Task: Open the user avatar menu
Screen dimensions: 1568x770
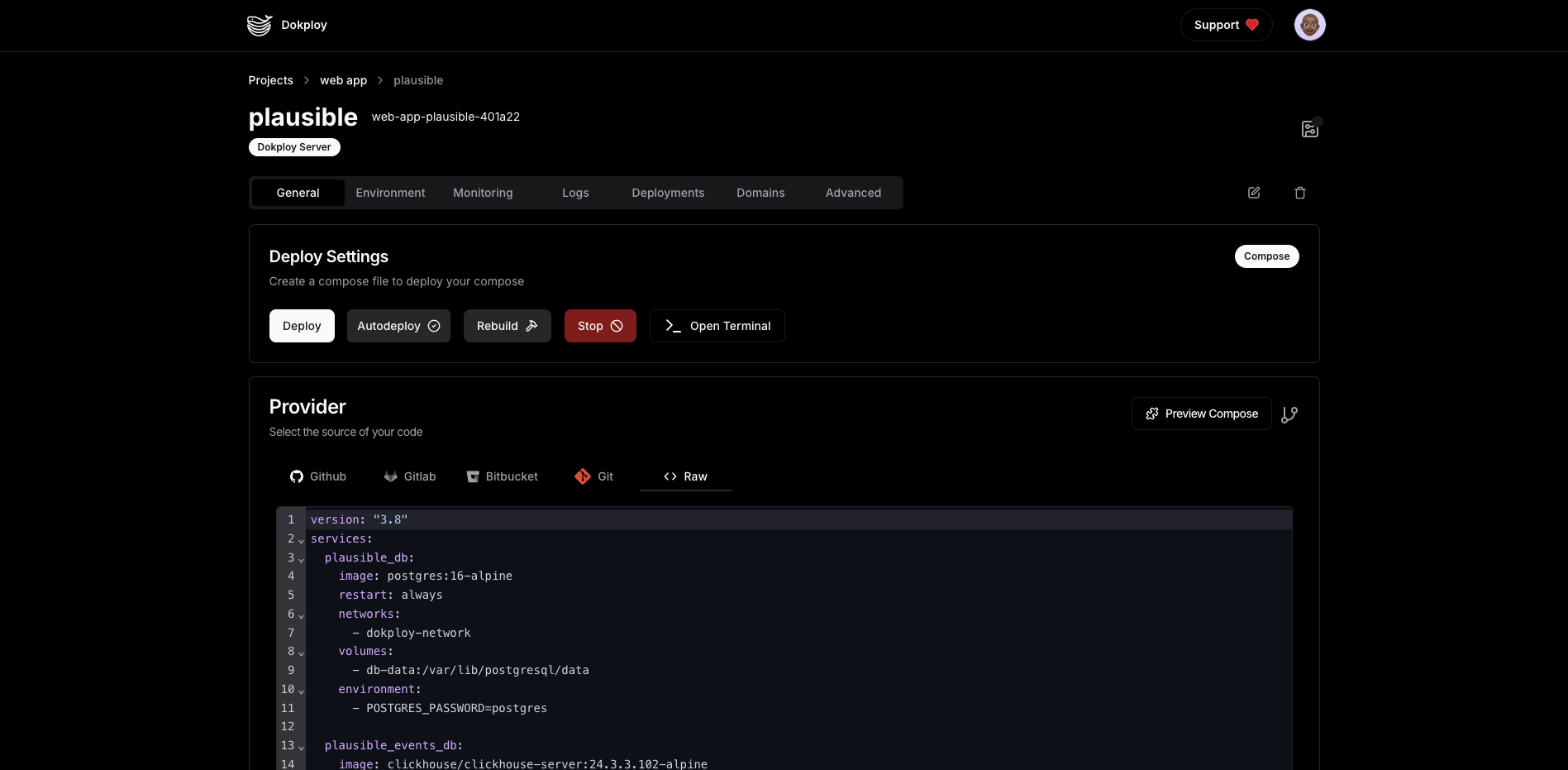Action: 1309,25
